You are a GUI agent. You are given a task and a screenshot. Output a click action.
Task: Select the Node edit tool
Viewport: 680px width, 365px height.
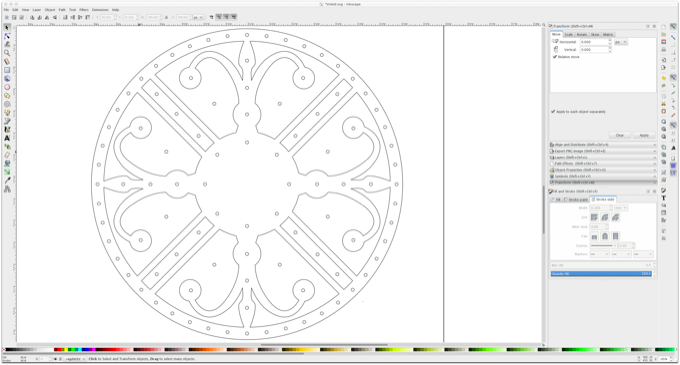click(x=7, y=36)
